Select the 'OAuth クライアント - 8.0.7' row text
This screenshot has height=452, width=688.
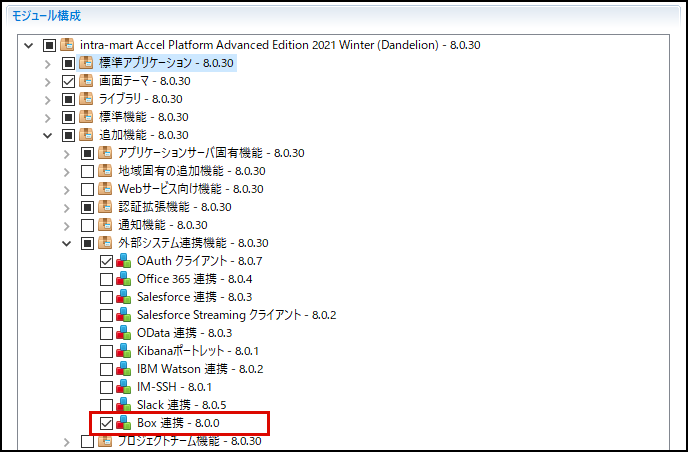[199, 261]
